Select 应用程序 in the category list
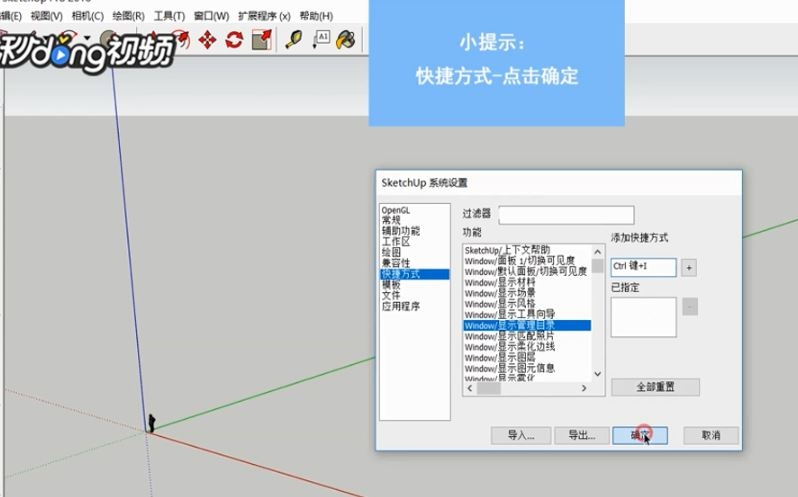 point(401,306)
